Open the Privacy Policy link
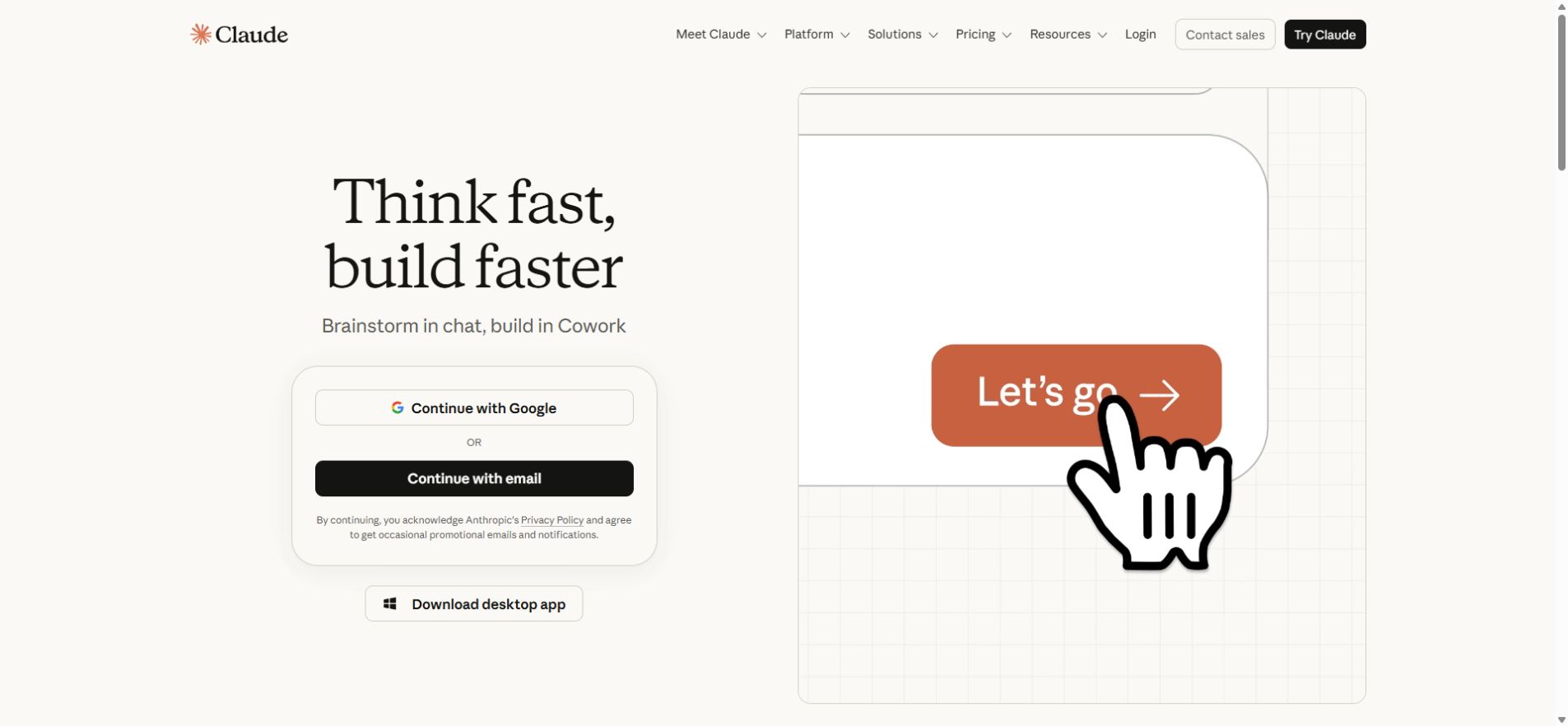The width and height of the screenshot is (1568, 726). [x=551, y=520]
